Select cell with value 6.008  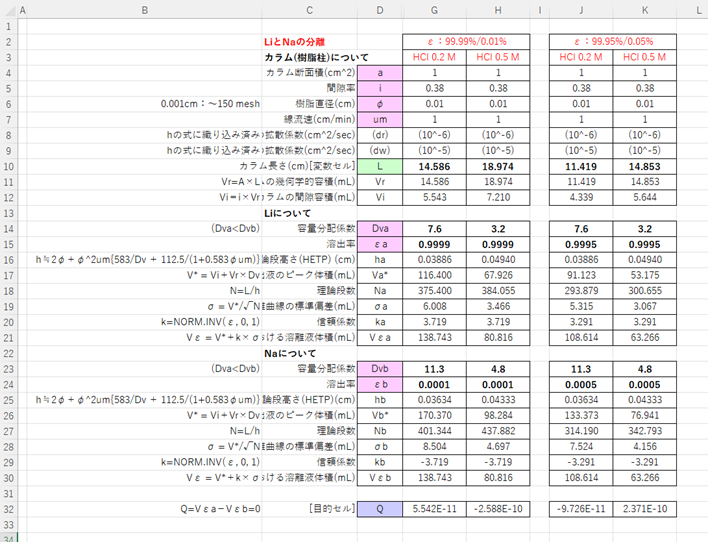(434, 307)
